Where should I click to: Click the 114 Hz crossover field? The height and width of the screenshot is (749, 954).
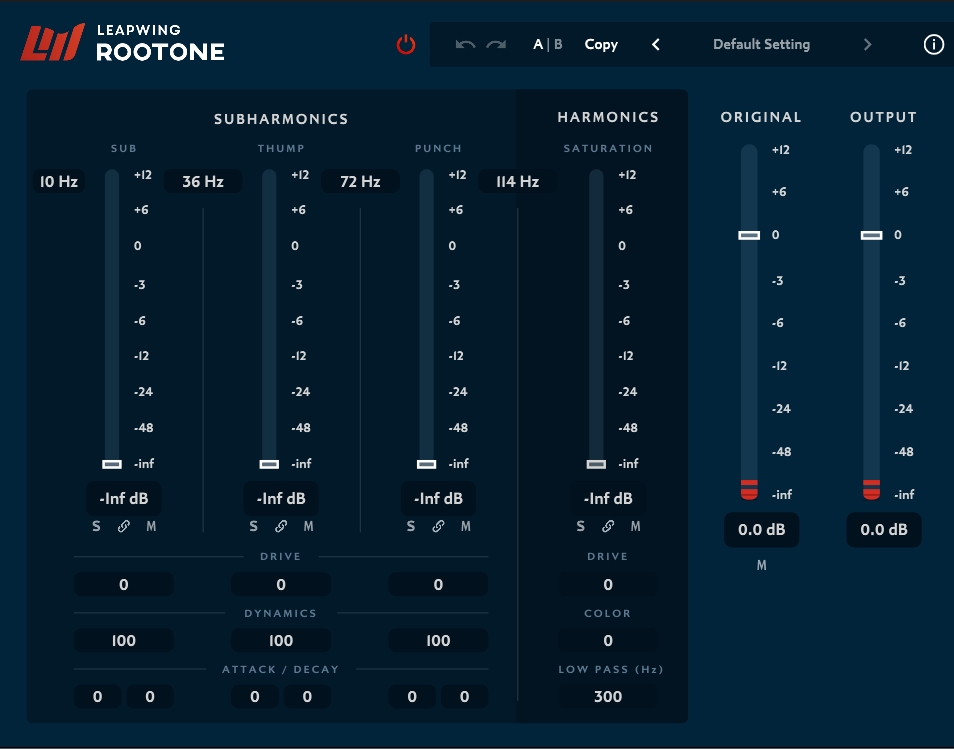coord(517,181)
